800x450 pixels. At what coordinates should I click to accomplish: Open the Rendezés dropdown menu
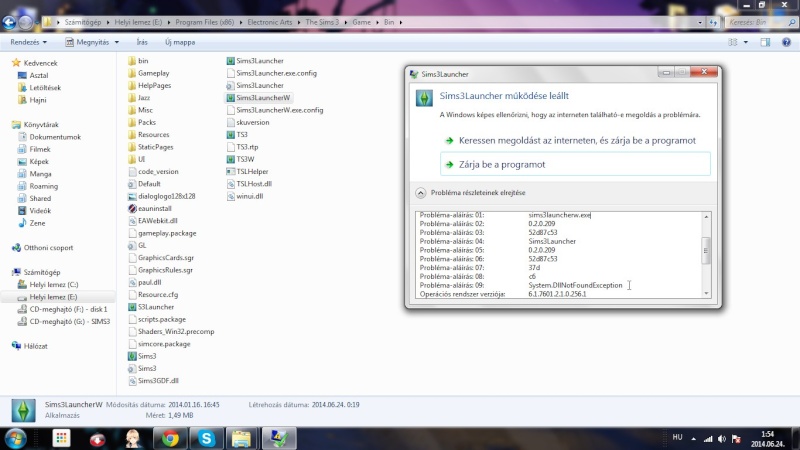click(x=29, y=42)
